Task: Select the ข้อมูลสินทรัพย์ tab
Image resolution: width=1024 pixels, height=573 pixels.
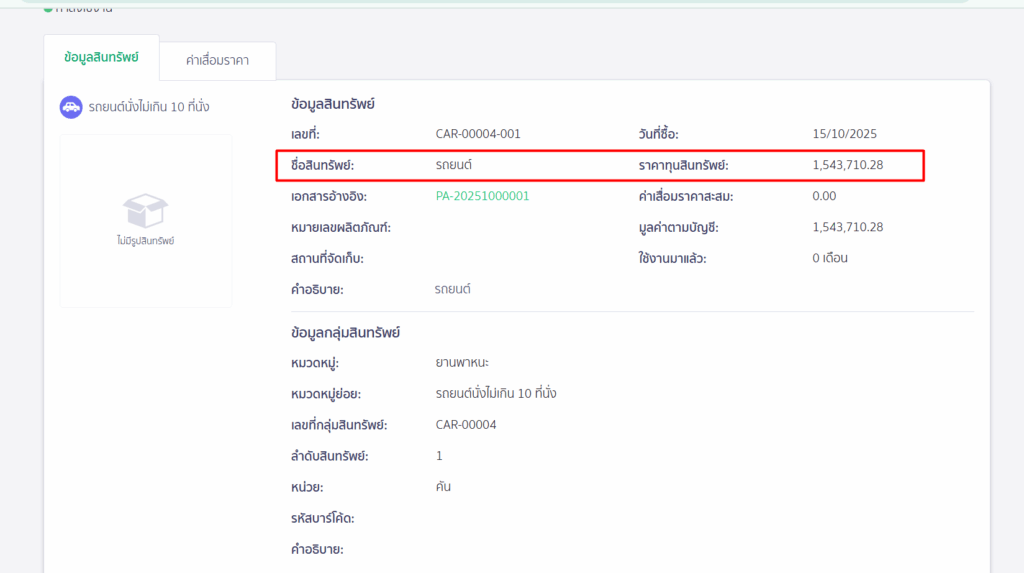Action: click(101, 57)
